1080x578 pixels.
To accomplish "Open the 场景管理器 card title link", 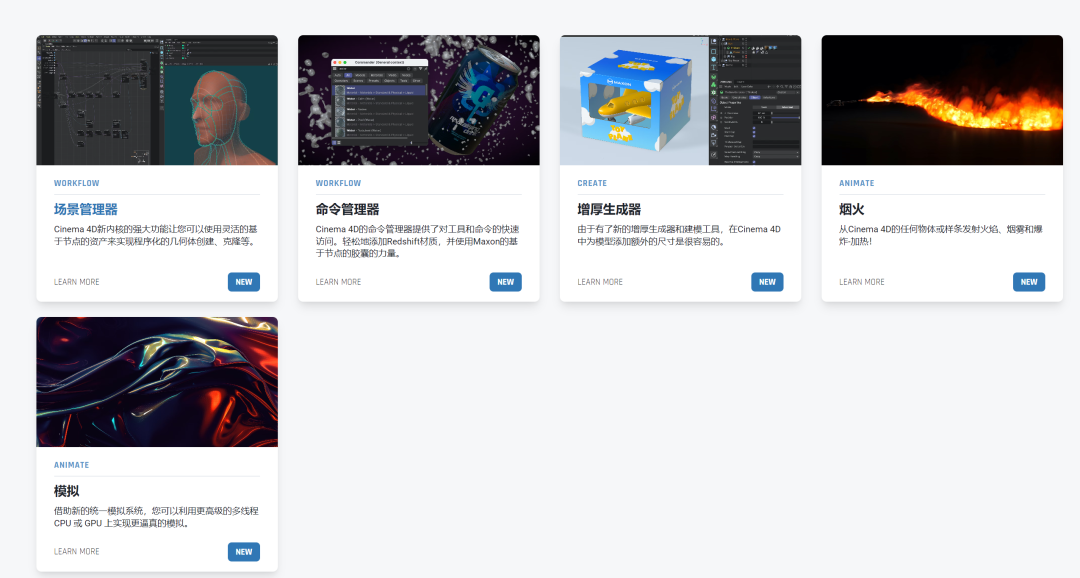I will (x=86, y=209).
